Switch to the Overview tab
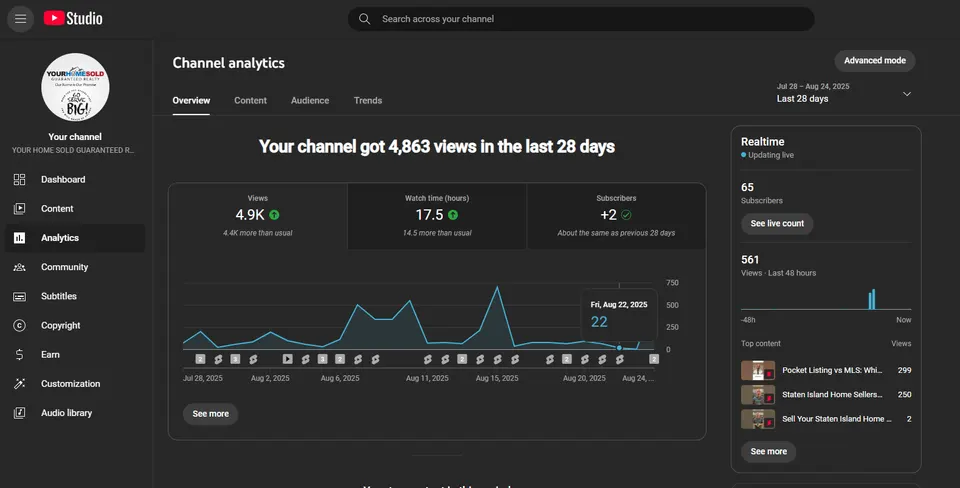The width and height of the screenshot is (960, 488). [x=191, y=100]
